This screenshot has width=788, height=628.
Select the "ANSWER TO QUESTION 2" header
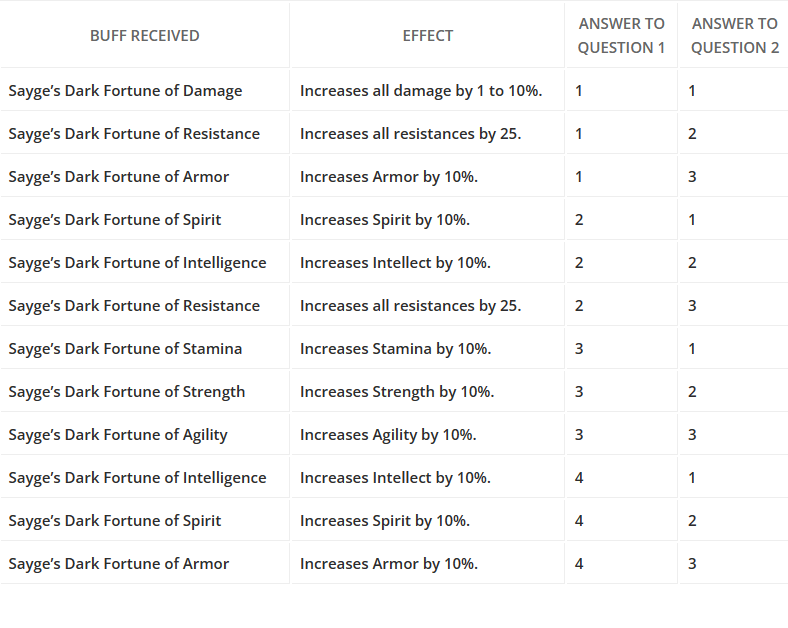735,36
